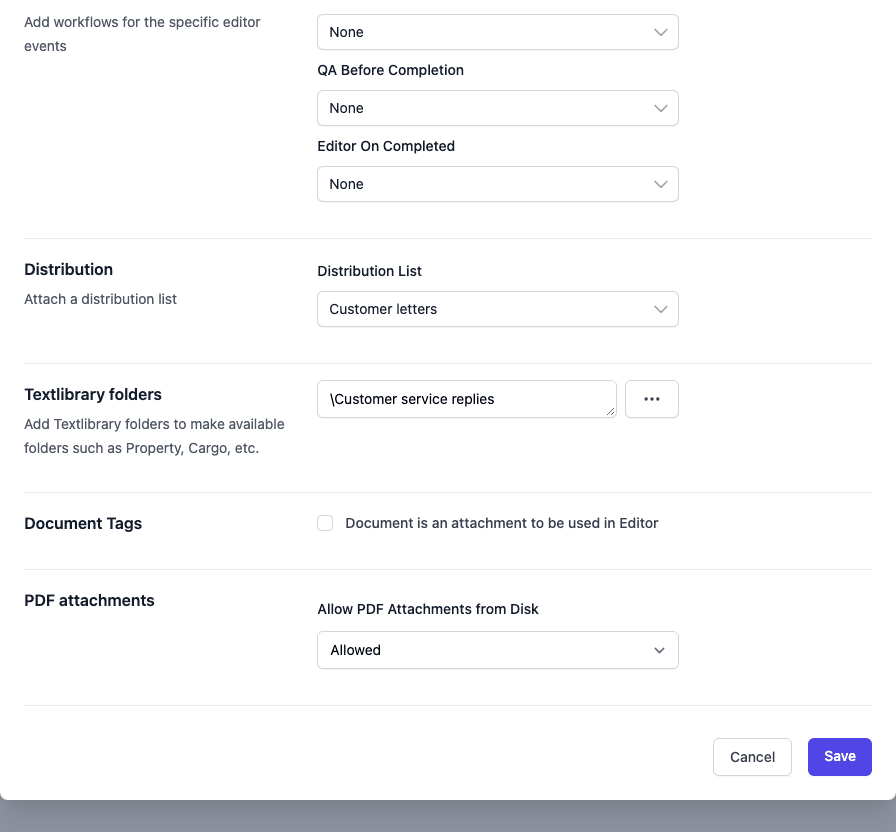
Task: Click the Distribution List label
Action: pos(369,271)
